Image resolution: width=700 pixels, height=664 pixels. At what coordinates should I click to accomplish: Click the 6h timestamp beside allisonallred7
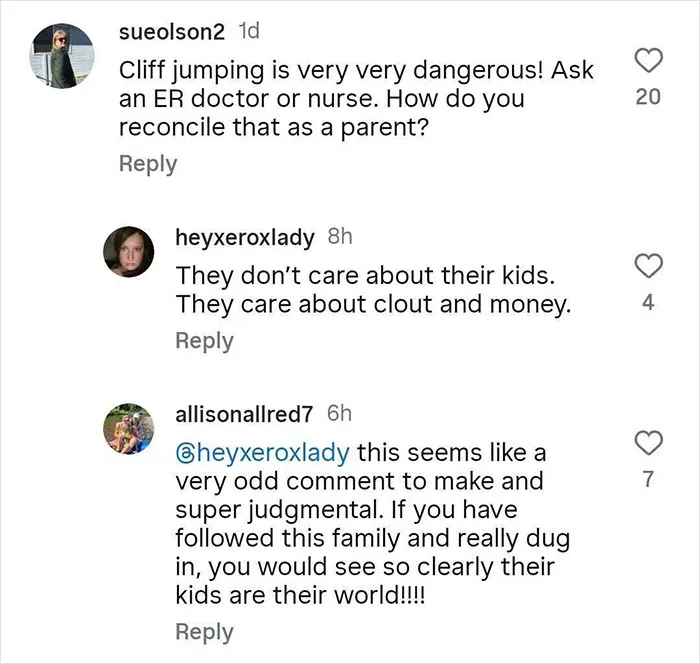(x=339, y=413)
